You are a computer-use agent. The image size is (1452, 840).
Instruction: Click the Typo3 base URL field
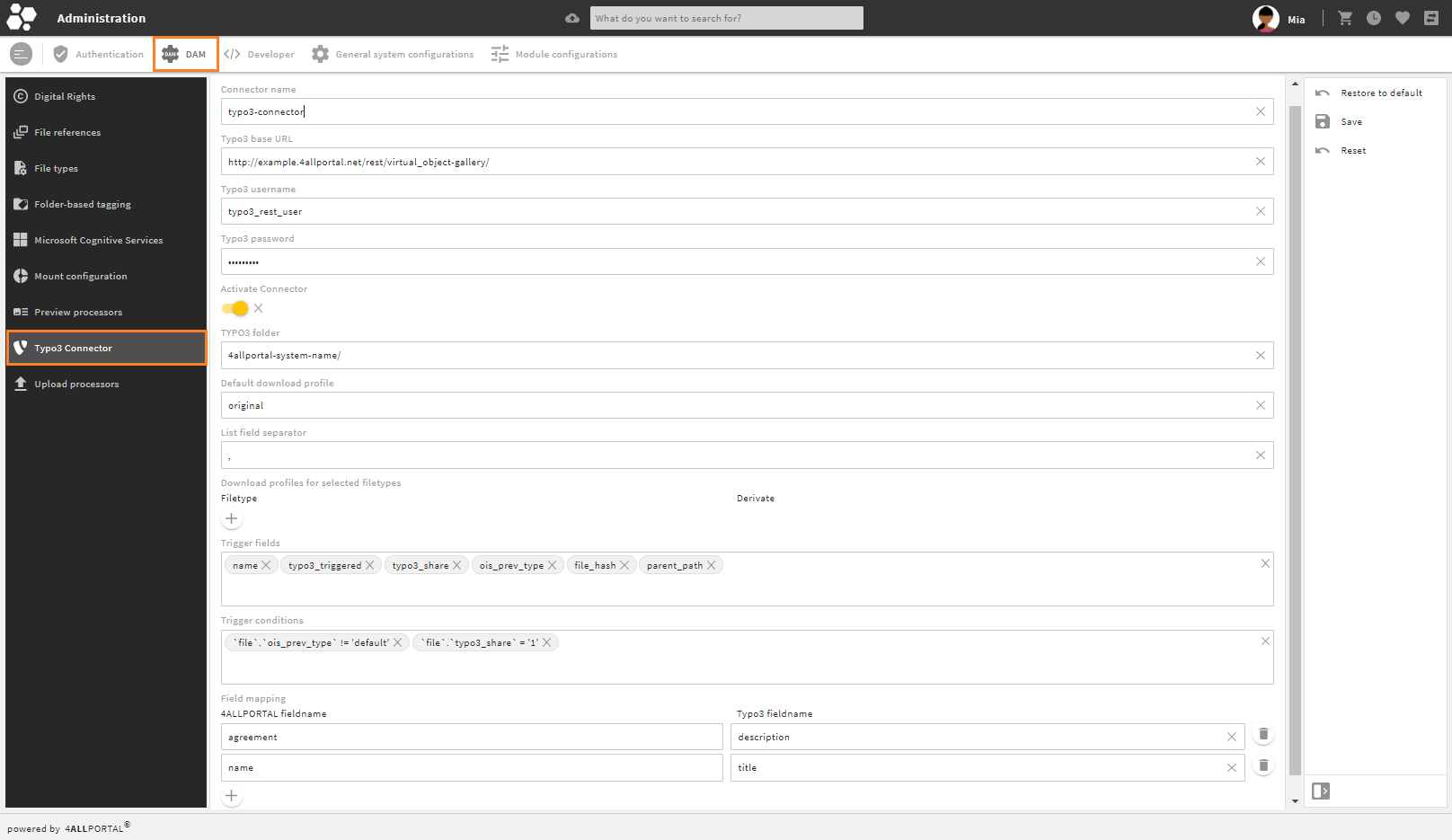point(747,162)
